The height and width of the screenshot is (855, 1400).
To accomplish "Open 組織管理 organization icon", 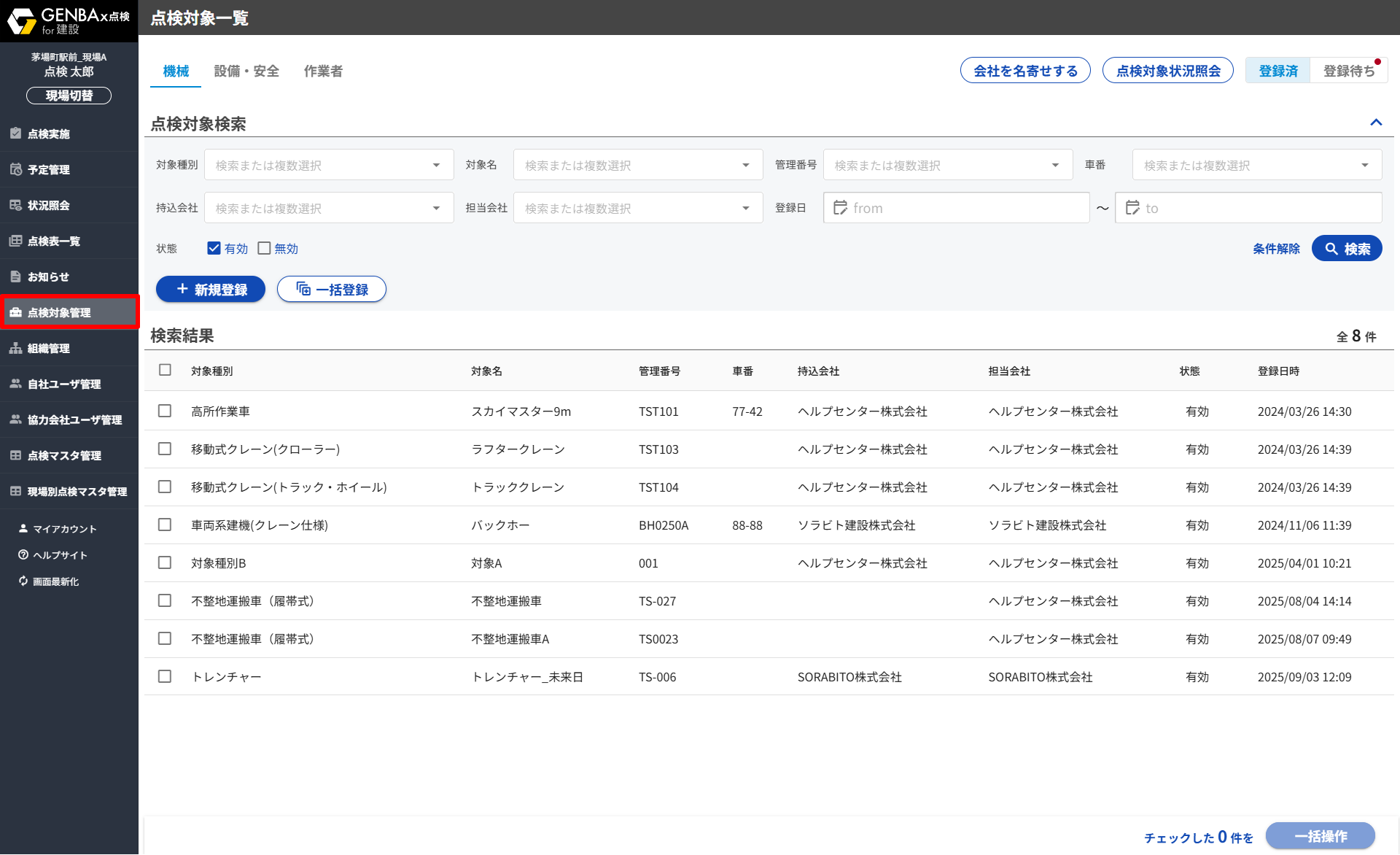I will [15, 348].
